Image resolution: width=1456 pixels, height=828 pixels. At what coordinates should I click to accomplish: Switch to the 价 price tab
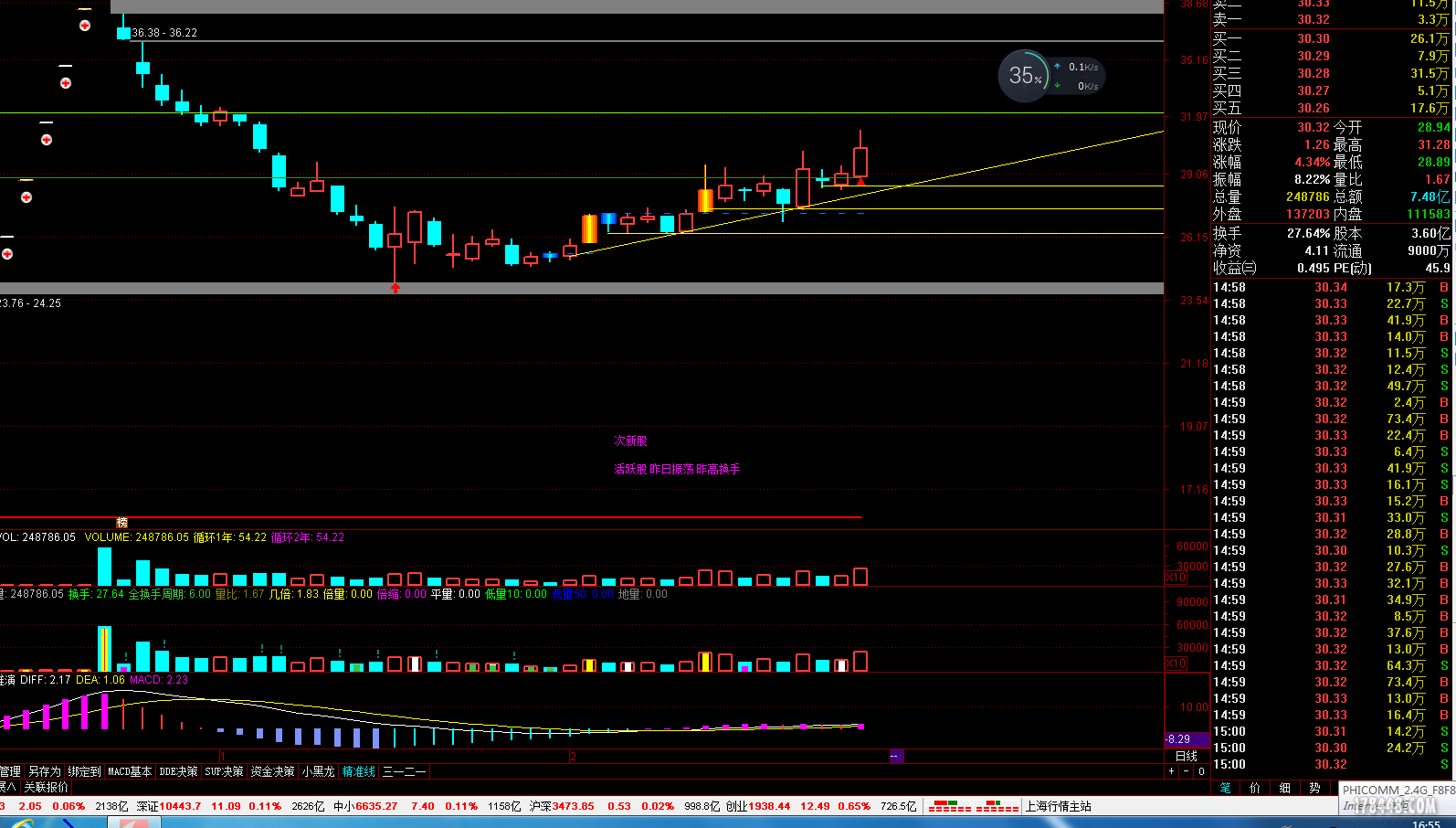coord(1255,788)
